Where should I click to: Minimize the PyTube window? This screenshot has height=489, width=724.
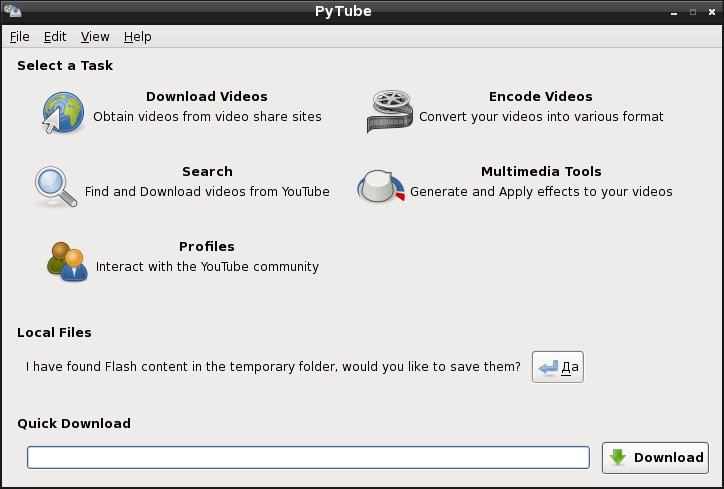point(674,12)
